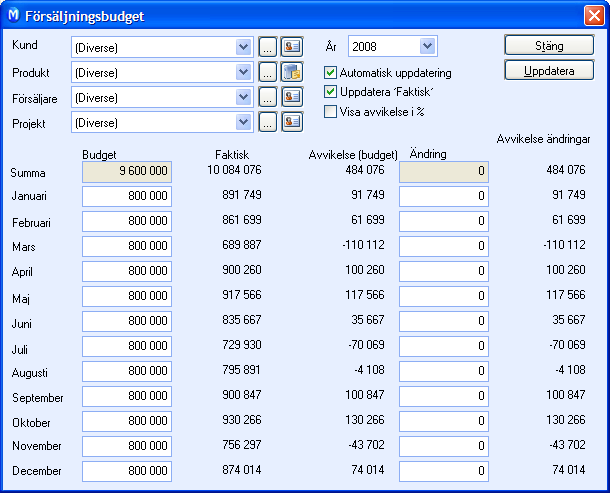
Task: Toggle Automatisk uppdatering checkbox
Action: pos(330,72)
